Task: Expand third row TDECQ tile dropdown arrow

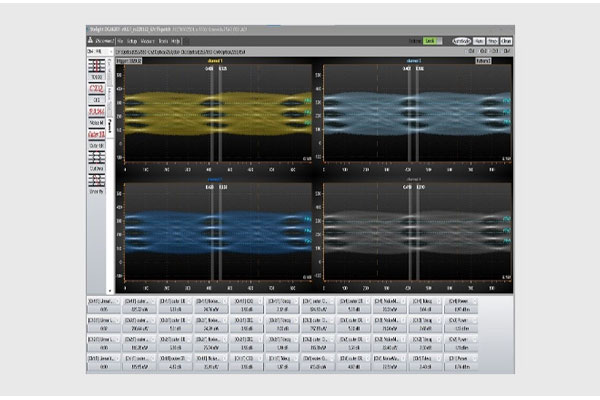Action: point(295,340)
